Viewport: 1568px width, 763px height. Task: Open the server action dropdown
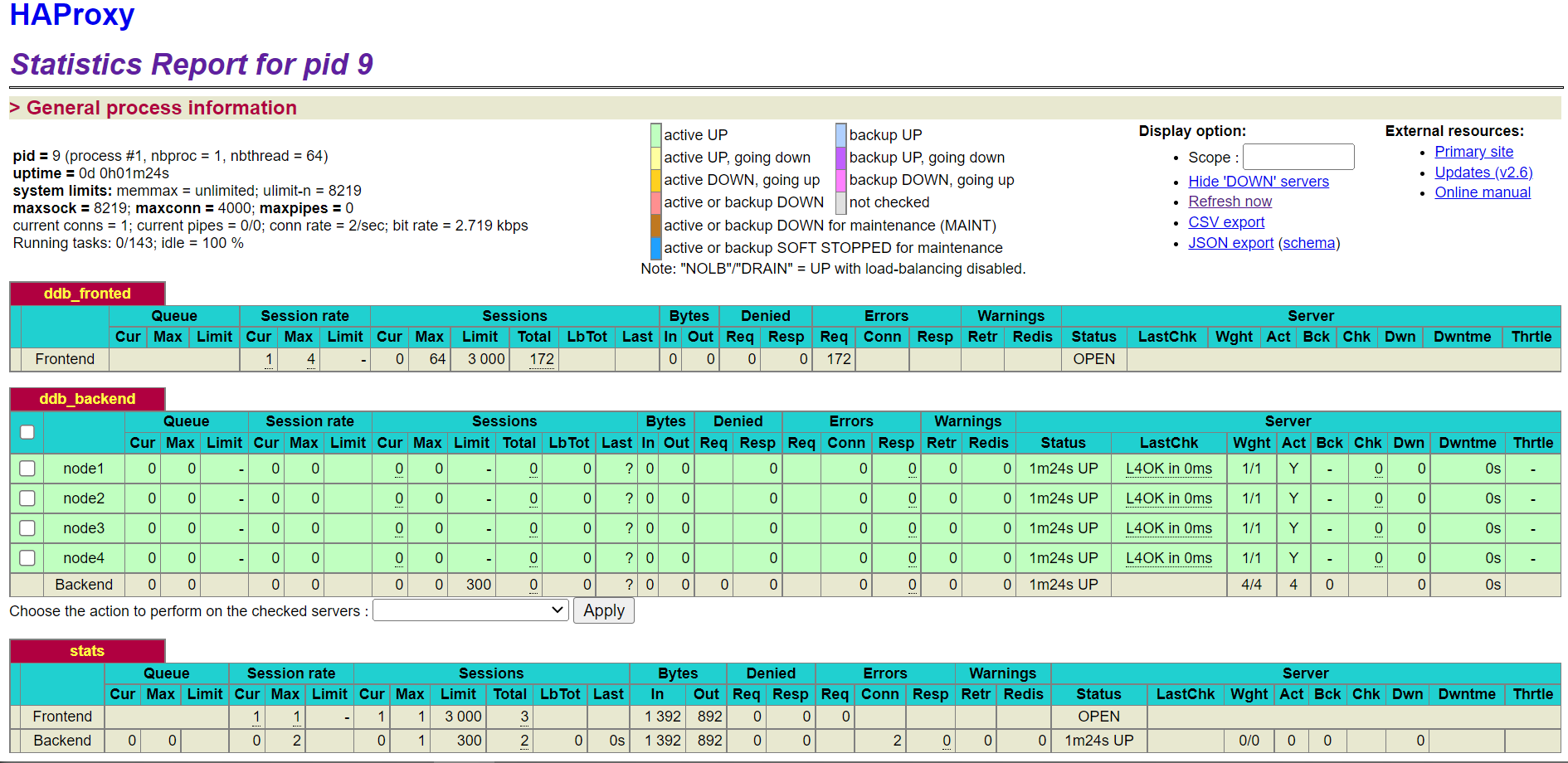pyautogui.click(x=470, y=610)
